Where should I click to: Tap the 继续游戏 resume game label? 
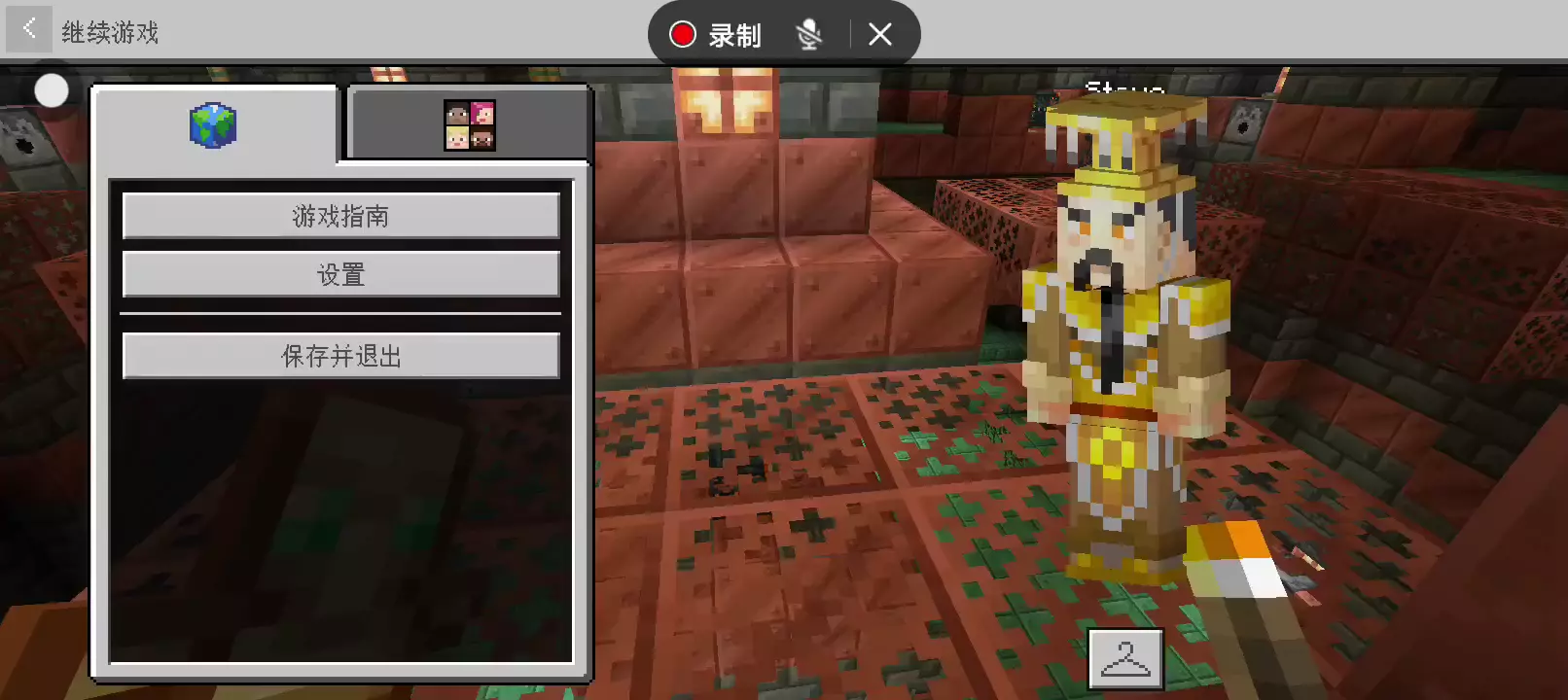click(x=110, y=33)
